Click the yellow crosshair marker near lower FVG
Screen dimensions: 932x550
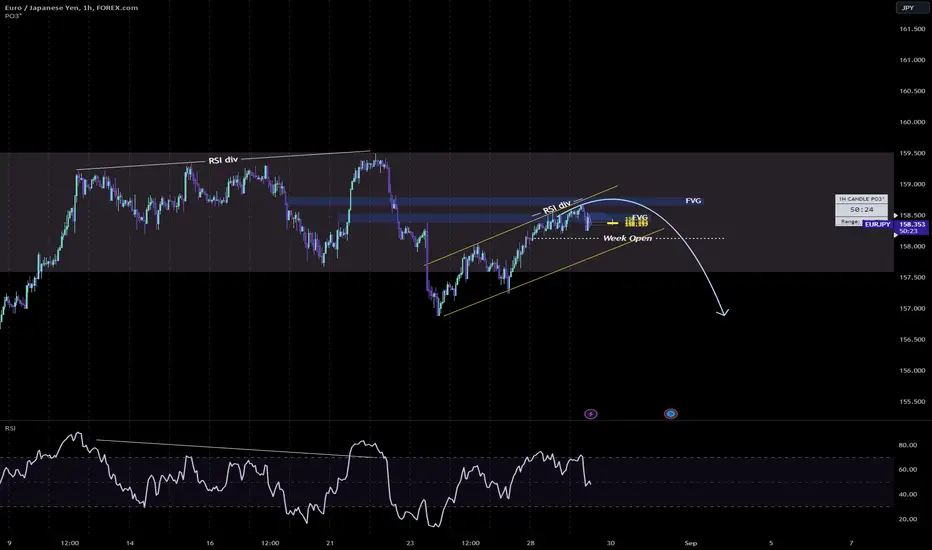(612, 223)
